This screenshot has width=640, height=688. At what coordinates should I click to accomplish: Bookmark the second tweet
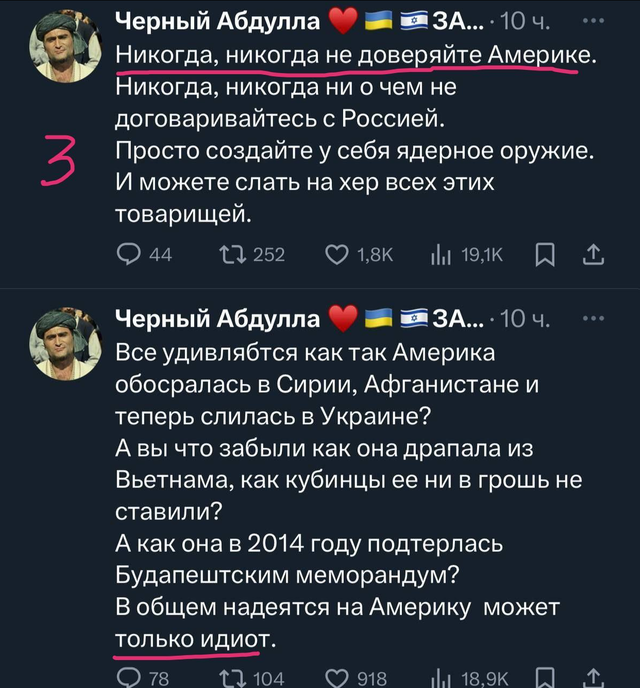coord(545,677)
